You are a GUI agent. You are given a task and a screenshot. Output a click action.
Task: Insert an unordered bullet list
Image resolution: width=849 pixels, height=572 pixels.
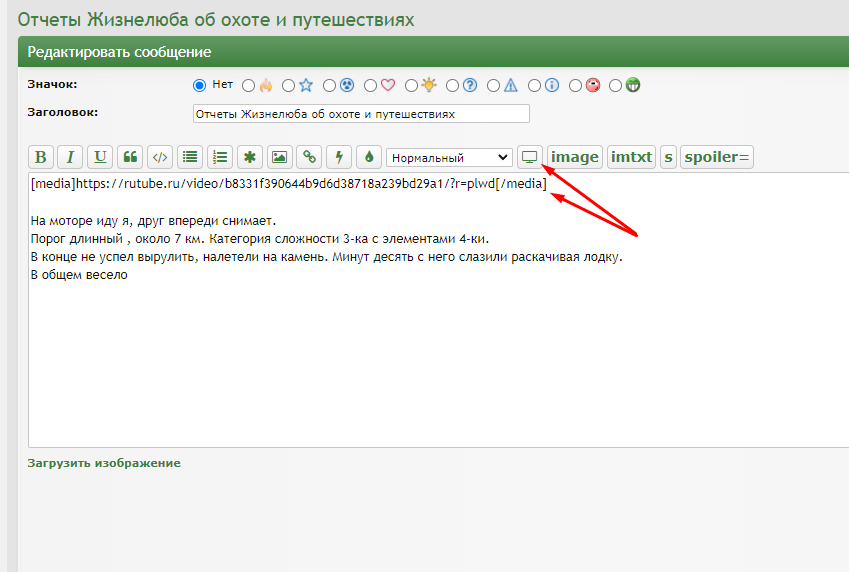click(190, 157)
